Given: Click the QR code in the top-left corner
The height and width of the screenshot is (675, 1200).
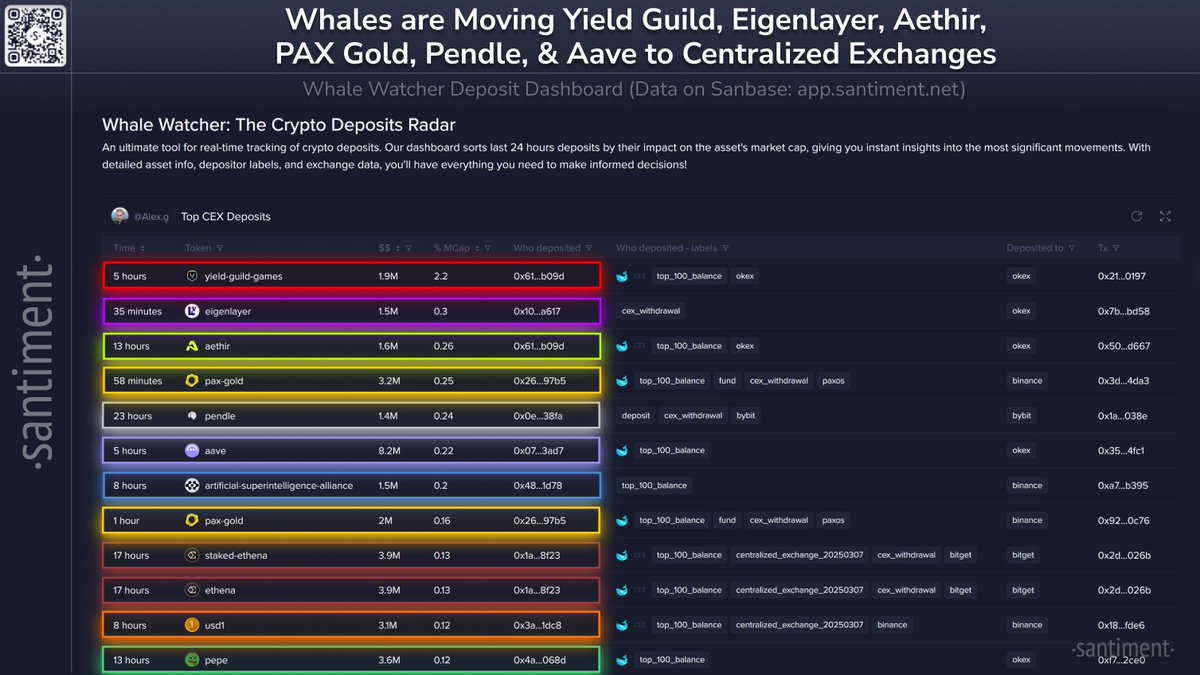Looking at the screenshot, I should point(36,36).
